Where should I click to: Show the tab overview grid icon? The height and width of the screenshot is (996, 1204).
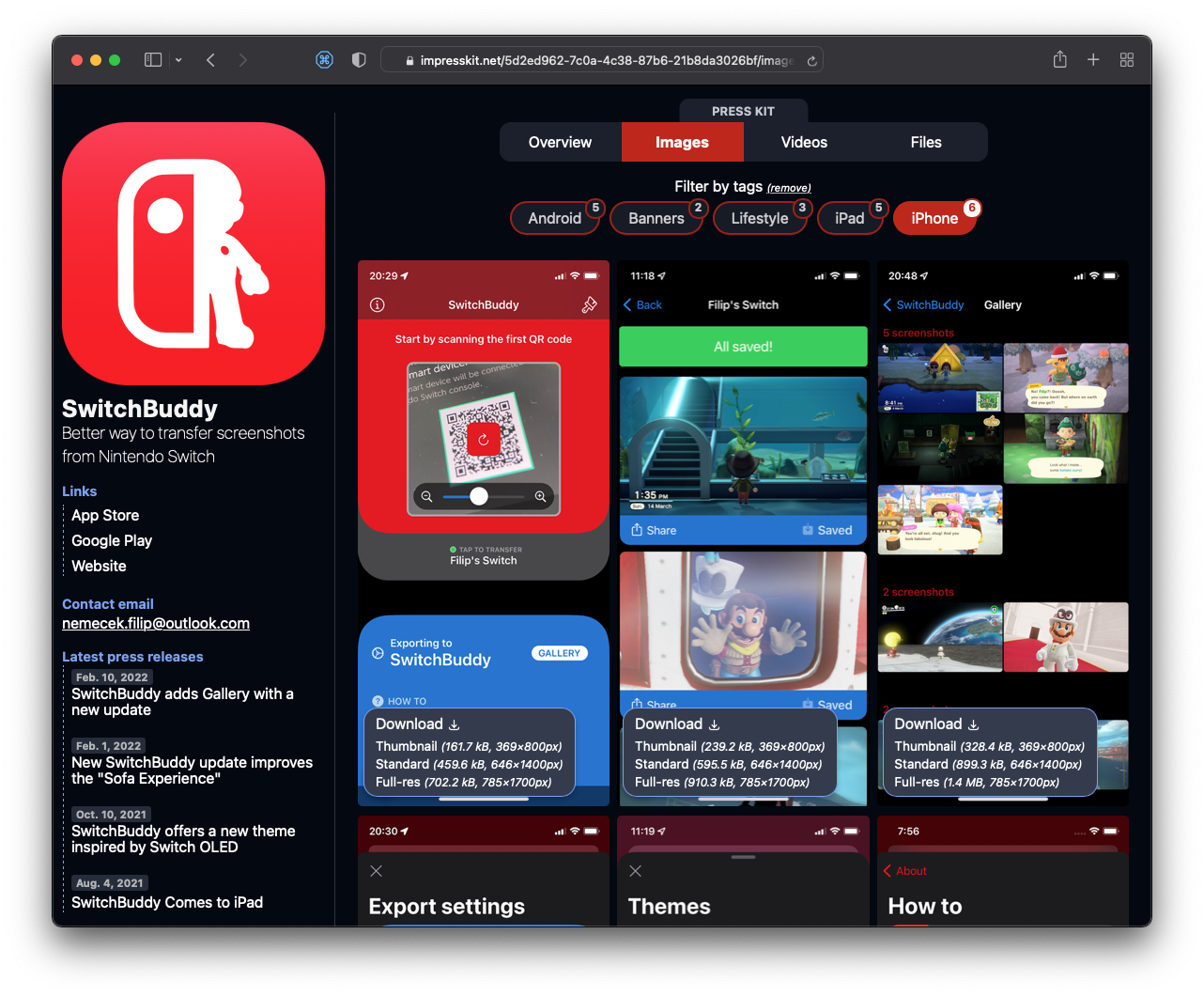pos(1127,60)
